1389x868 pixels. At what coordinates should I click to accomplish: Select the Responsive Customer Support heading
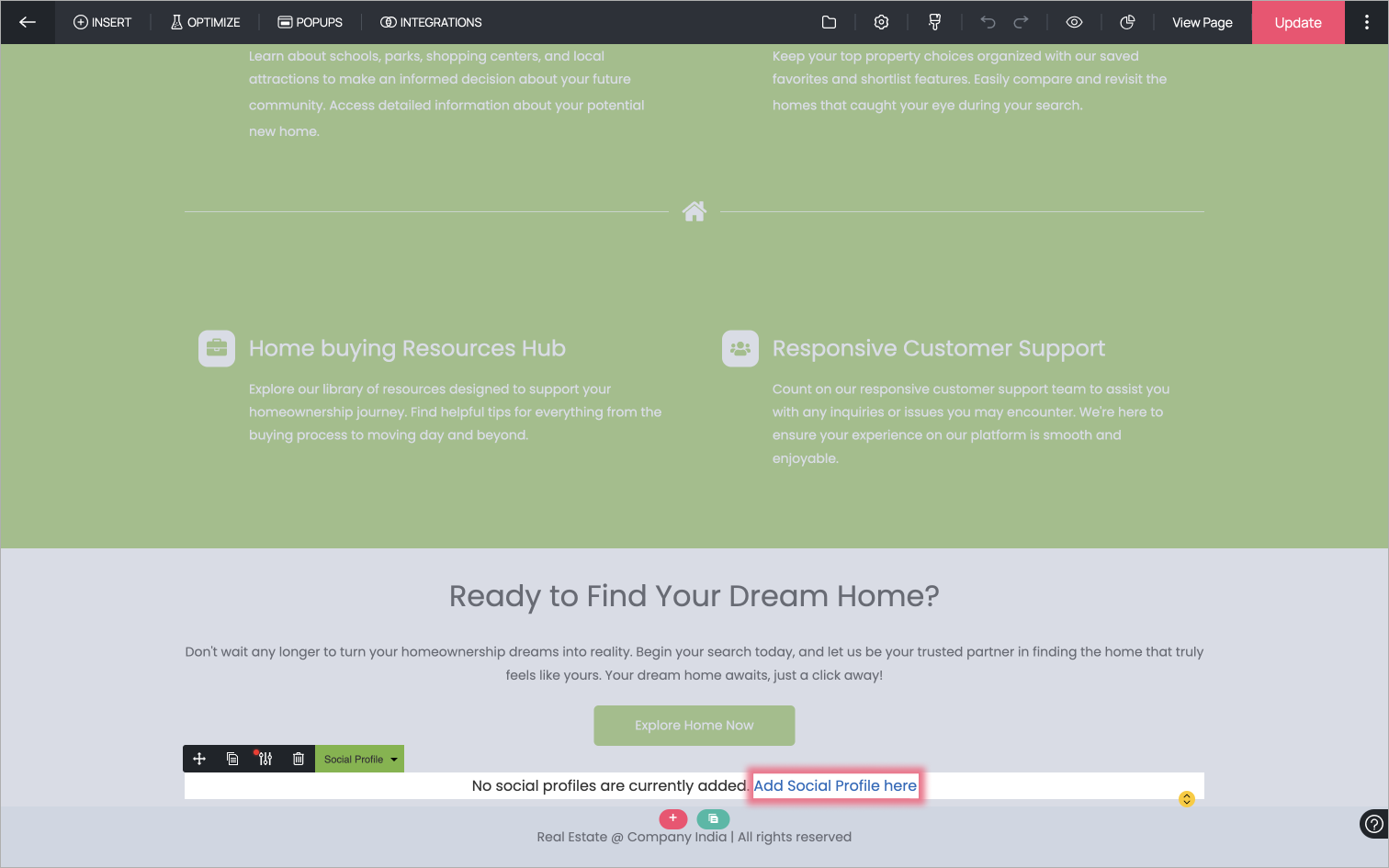tap(939, 348)
